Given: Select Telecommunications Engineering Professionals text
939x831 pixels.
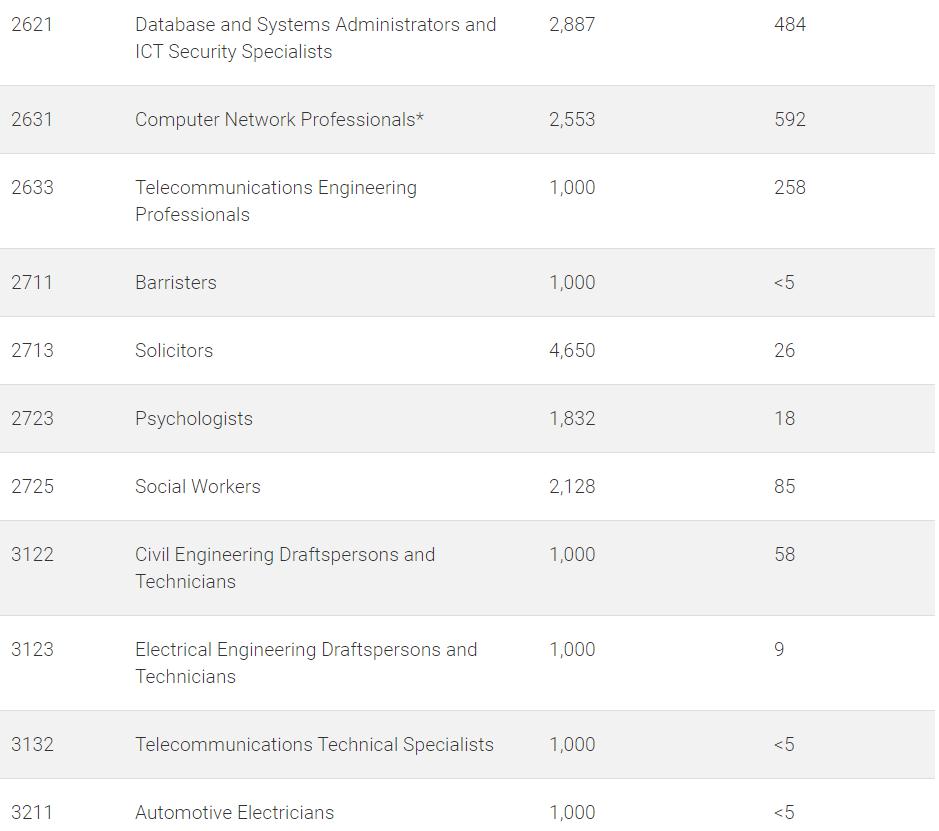Looking at the screenshot, I should (x=276, y=201).
